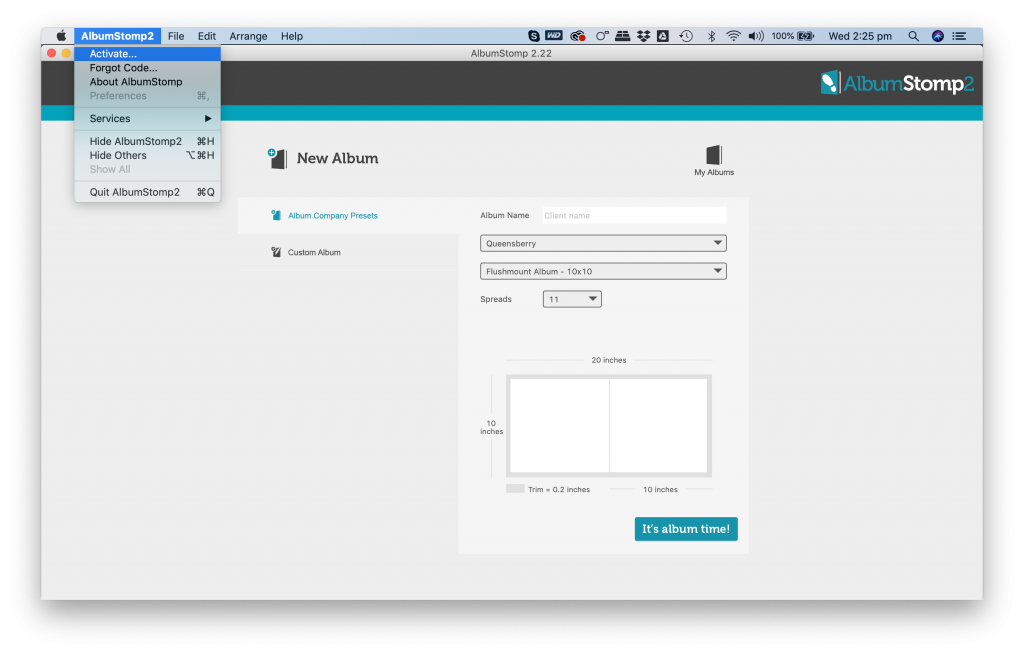Screen dimensions: 1024x654
Task: Click the Skype icon in the menu bar
Action: tap(533, 36)
